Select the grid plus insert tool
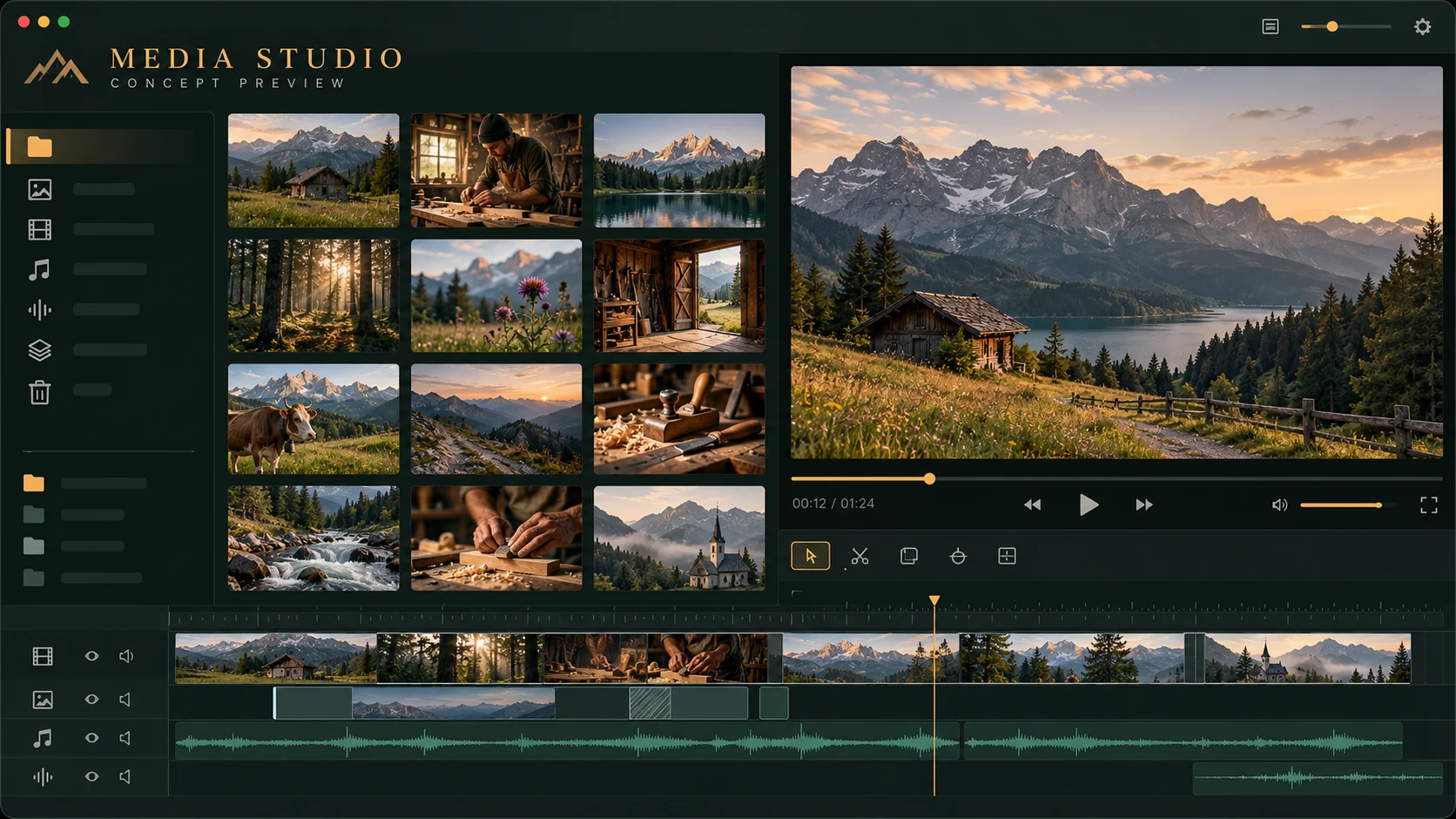 tap(1007, 556)
